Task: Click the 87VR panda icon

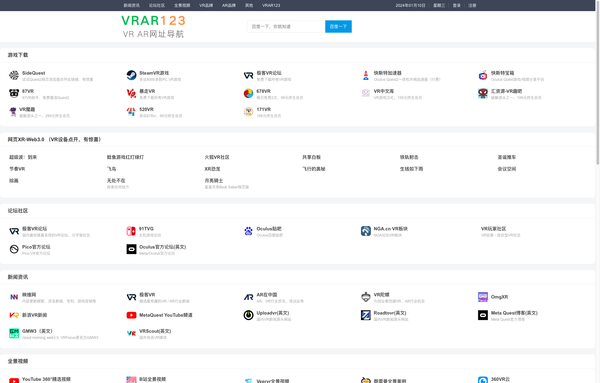Action: click(x=14, y=93)
